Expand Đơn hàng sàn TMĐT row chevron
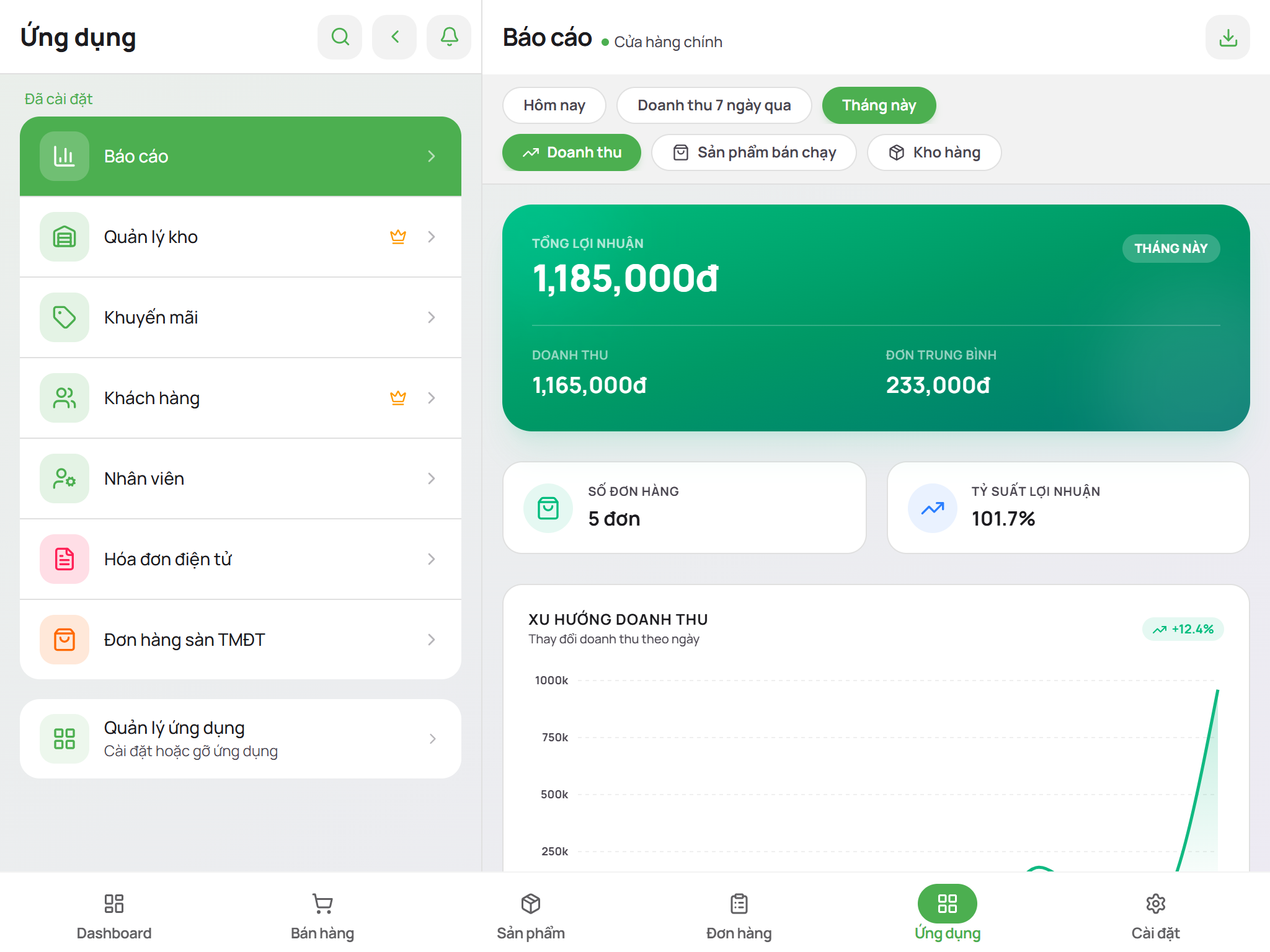The image size is (1270, 952). [x=432, y=640]
